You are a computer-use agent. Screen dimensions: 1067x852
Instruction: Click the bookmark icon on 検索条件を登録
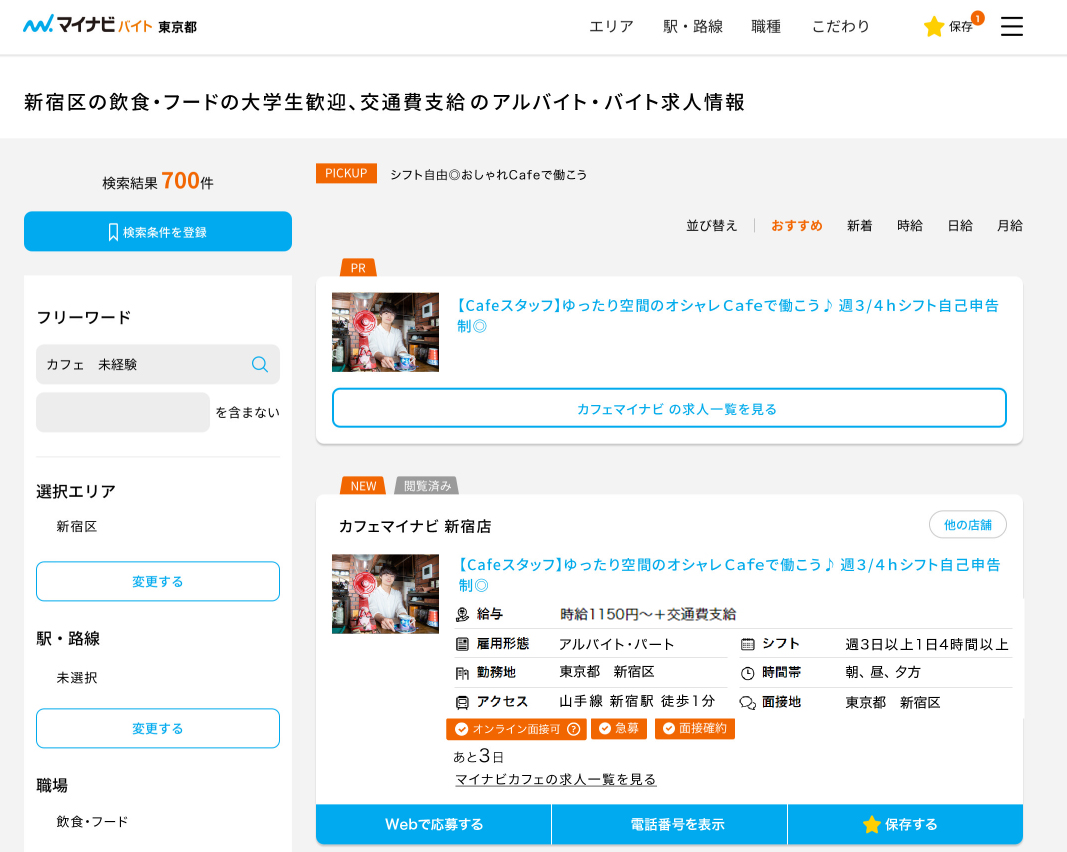tap(113, 232)
